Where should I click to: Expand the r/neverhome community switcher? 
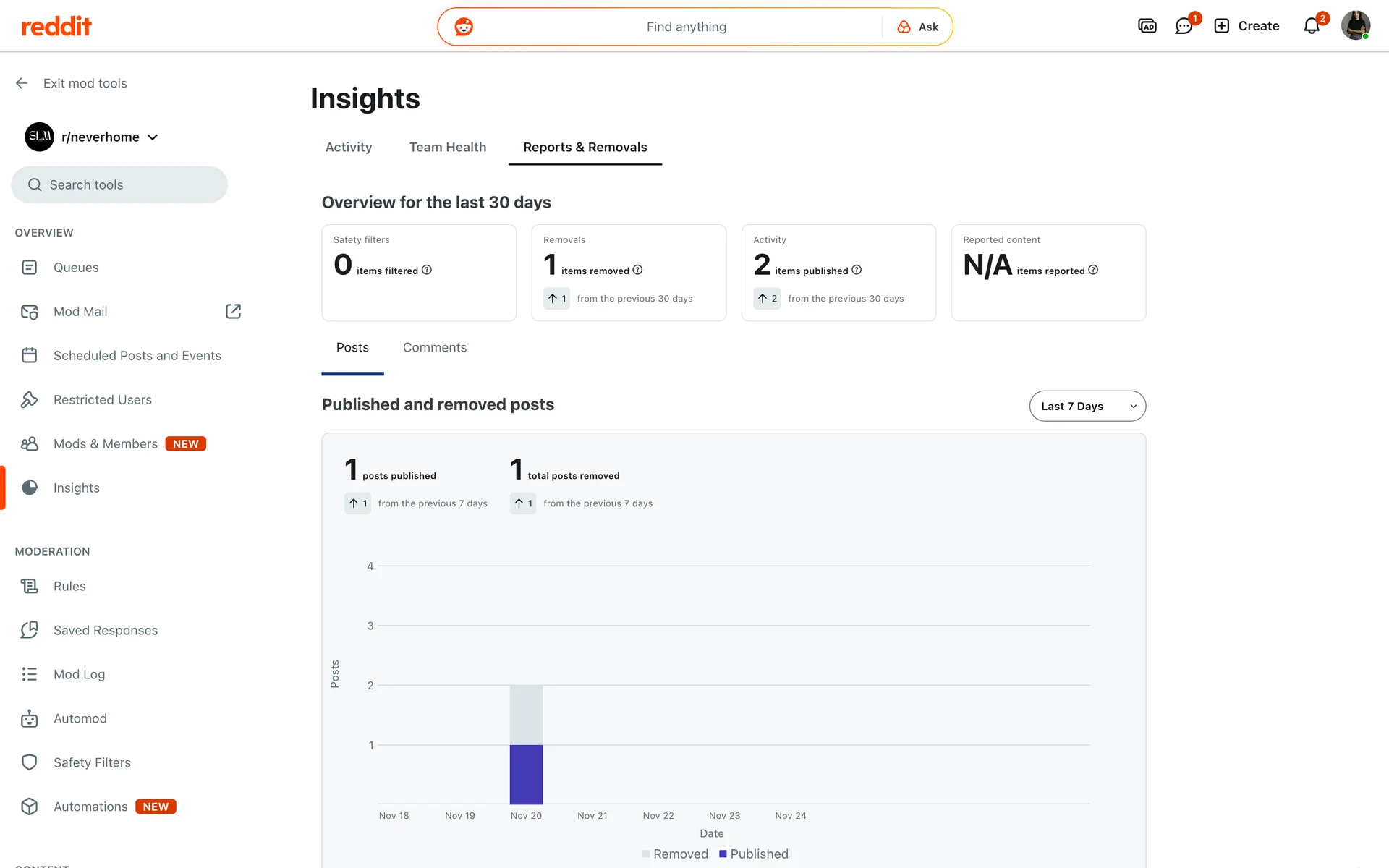pyautogui.click(x=109, y=137)
